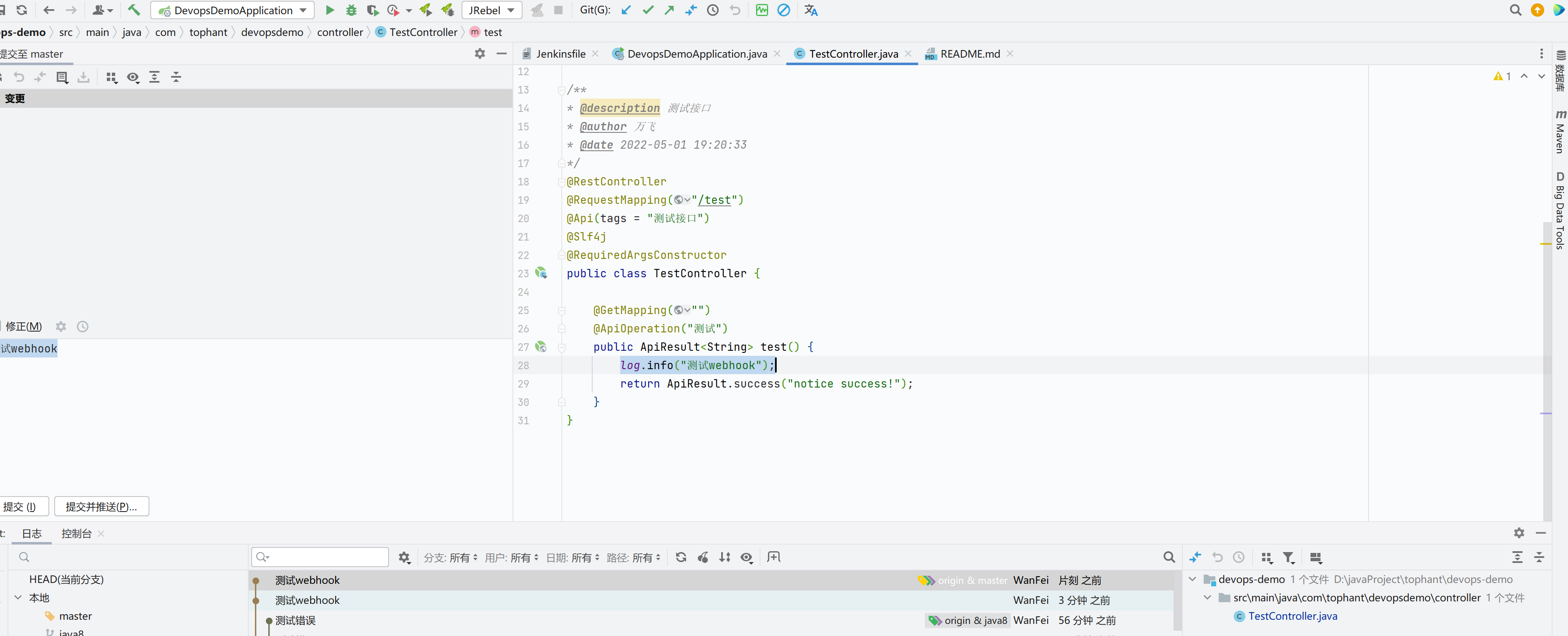Click the navigate back arrow
This screenshot has width=1568, height=636.
click(x=49, y=10)
